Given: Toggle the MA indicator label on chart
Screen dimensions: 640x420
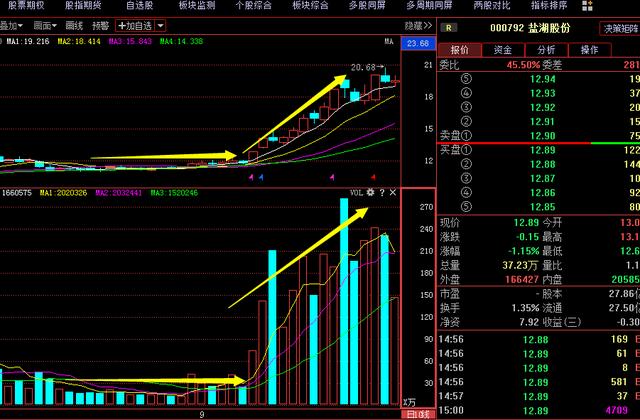Looking at the screenshot, I should click(389, 41).
